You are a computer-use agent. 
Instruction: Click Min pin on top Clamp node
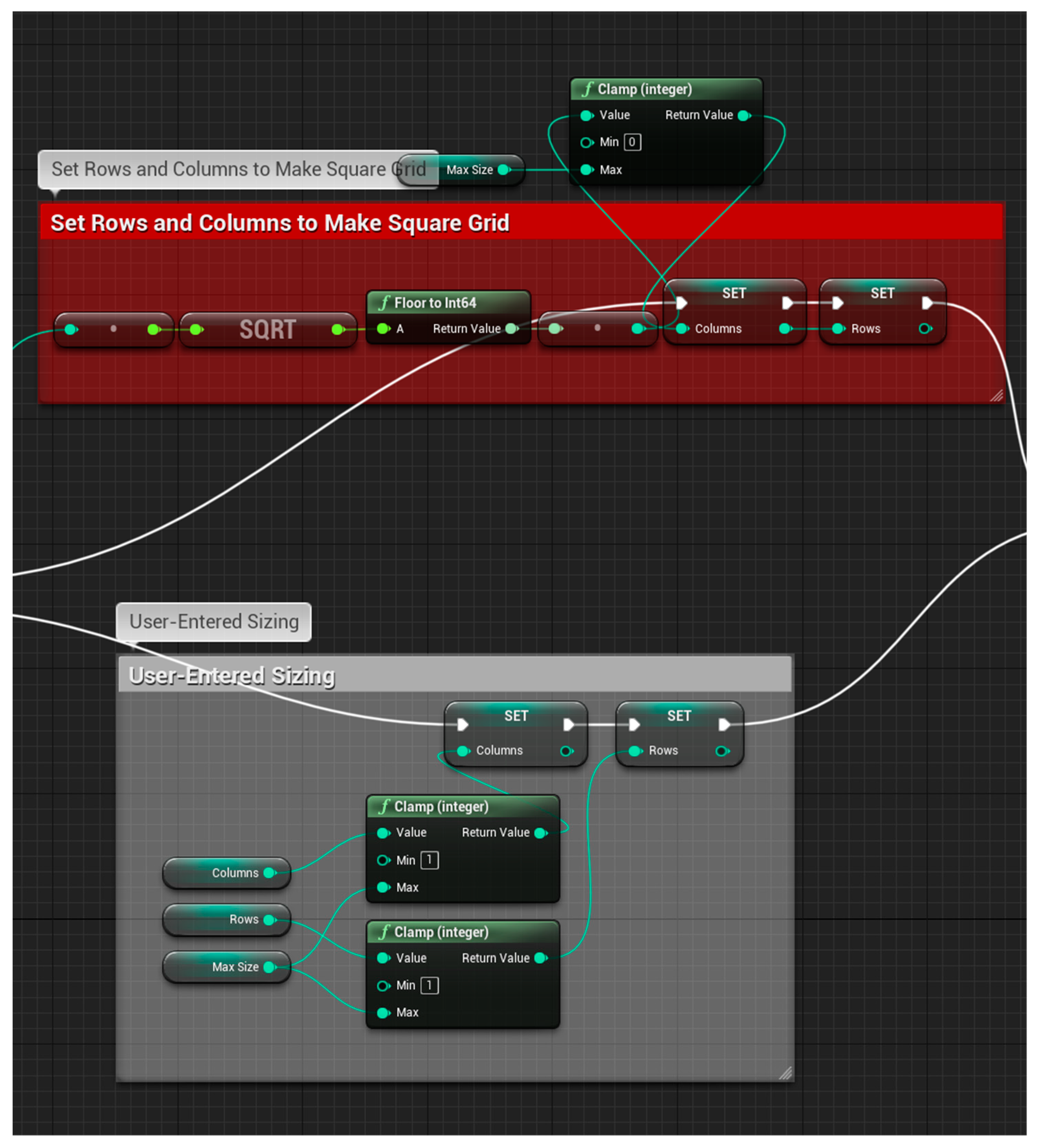point(586,142)
